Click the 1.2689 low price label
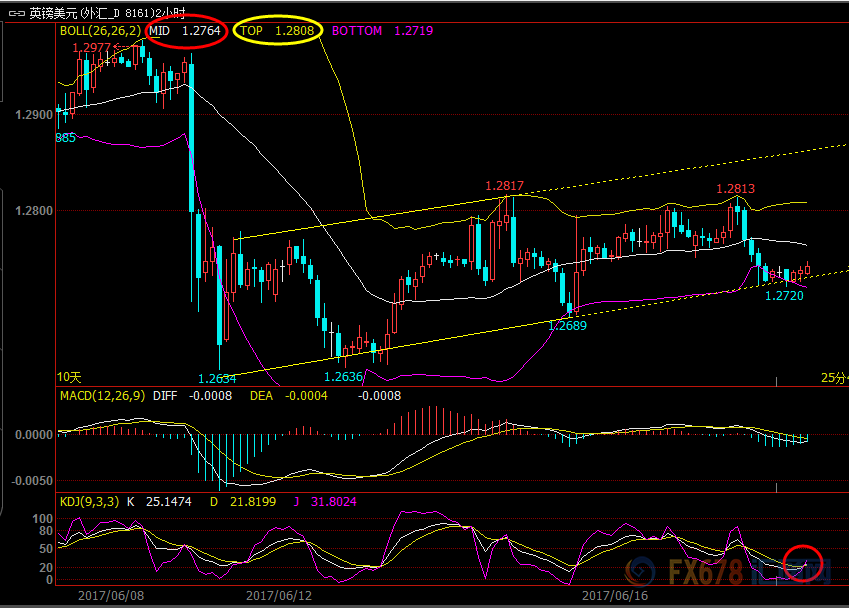Image resolution: width=849 pixels, height=608 pixels. [x=568, y=325]
